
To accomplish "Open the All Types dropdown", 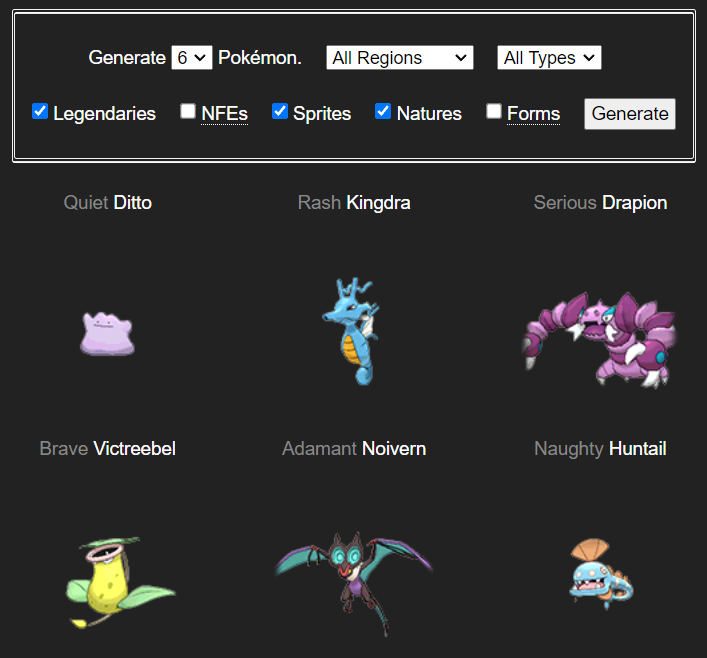I will click(549, 58).
